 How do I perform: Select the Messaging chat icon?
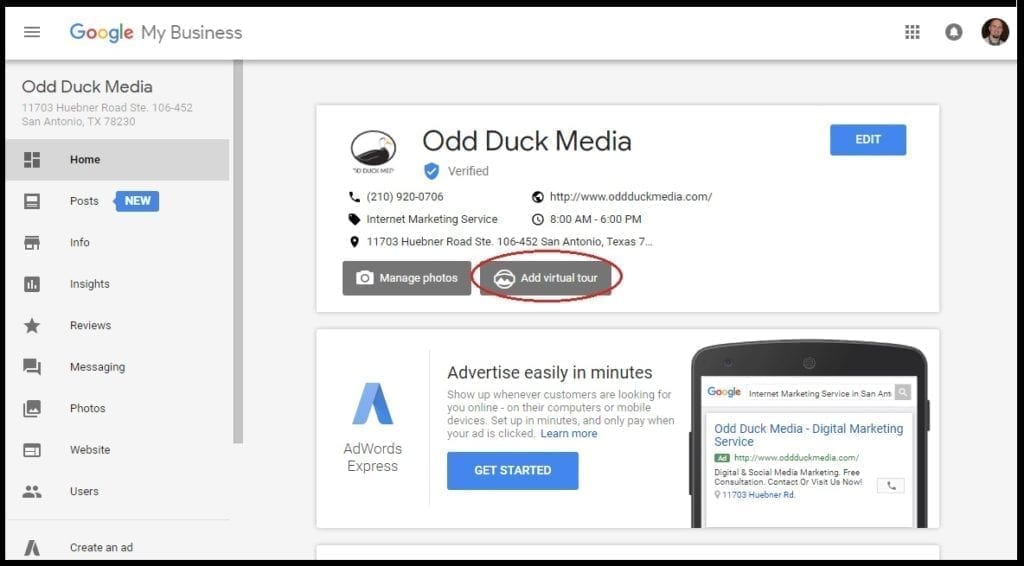(31, 367)
